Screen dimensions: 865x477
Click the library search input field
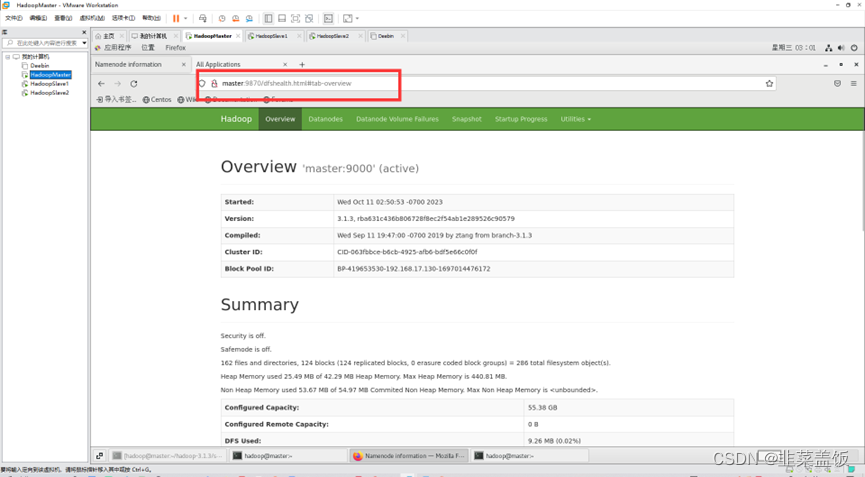coord(42,42)
